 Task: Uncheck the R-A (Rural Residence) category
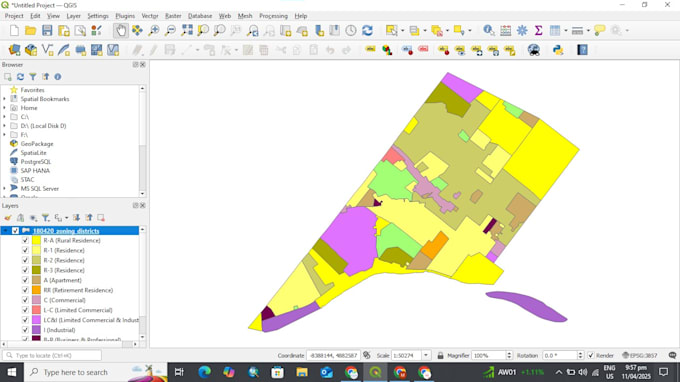pyautogui.click(x=25, y=240)
